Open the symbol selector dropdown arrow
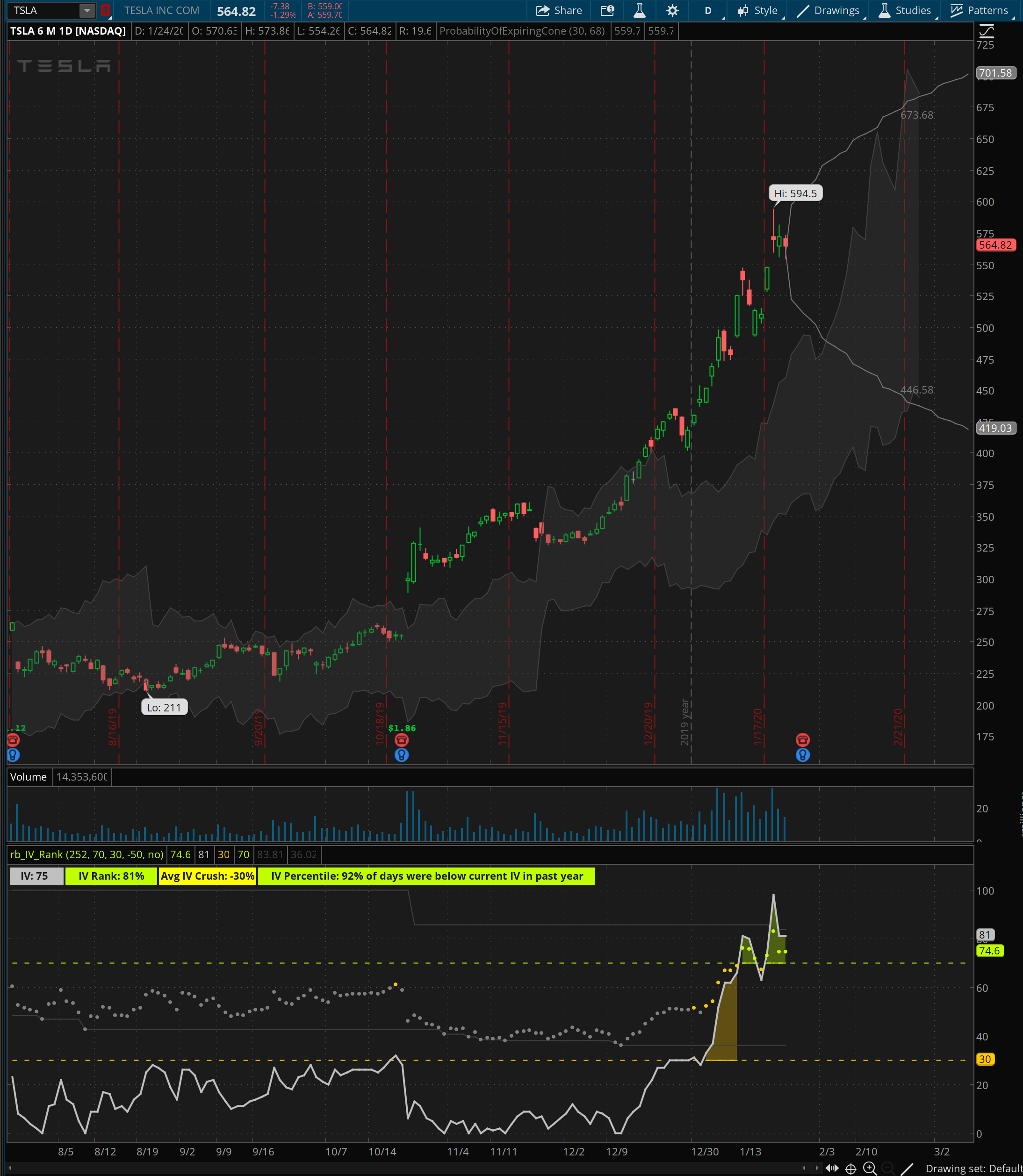 87,10
